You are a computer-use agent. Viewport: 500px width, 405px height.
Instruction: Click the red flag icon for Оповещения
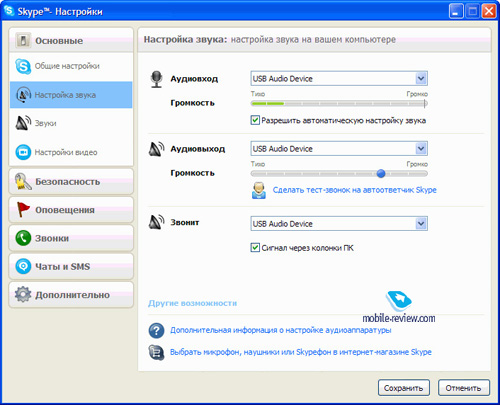(23, 210)
